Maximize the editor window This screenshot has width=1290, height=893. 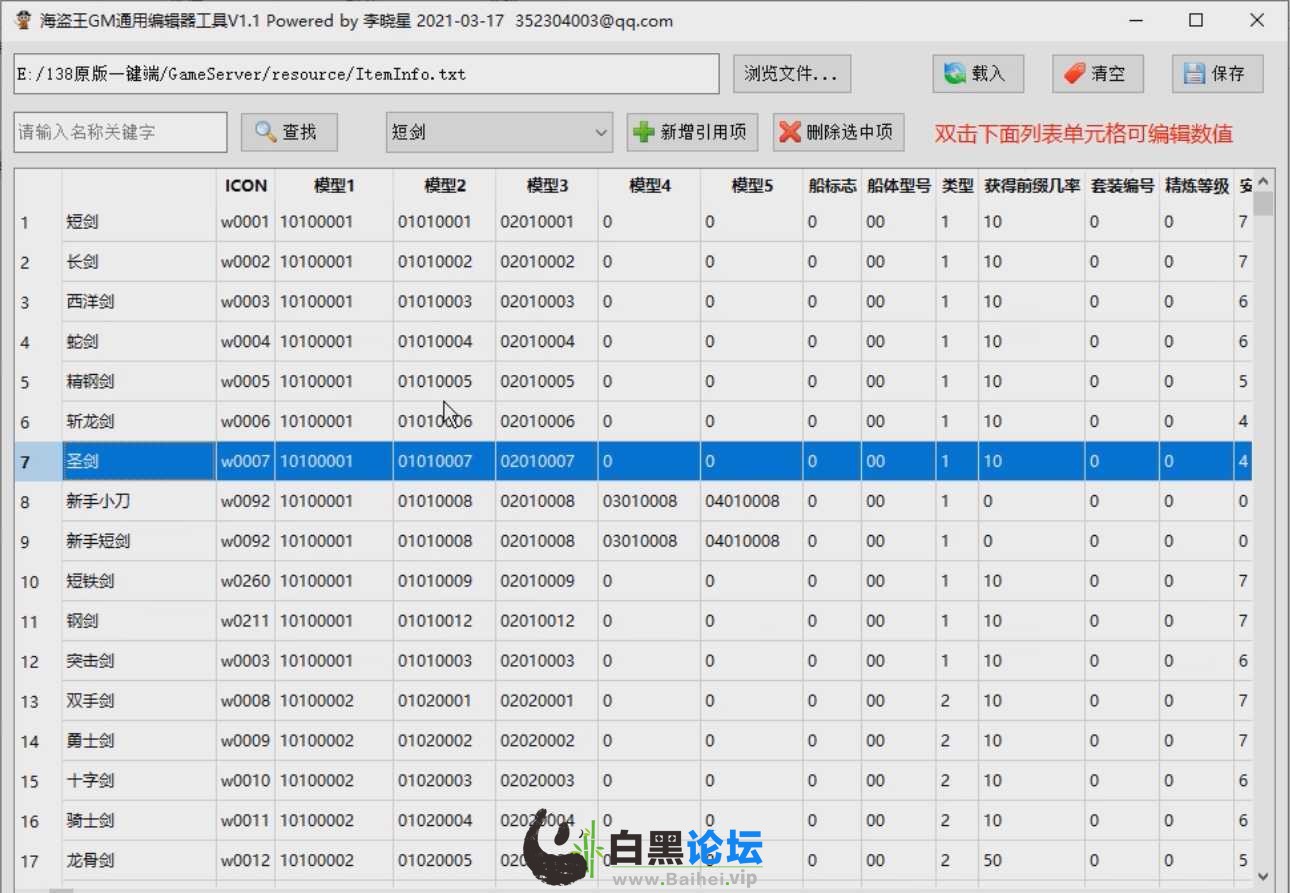coord(1196,20)
